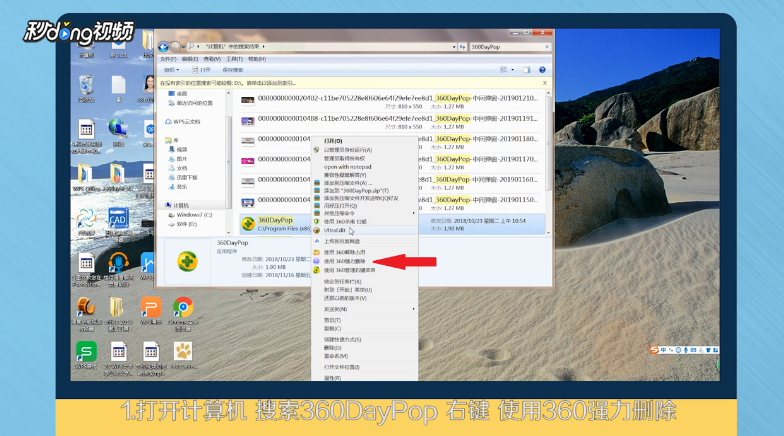Open the view options dropdown in toolbar
784x436 pixels.
(512, 70)
